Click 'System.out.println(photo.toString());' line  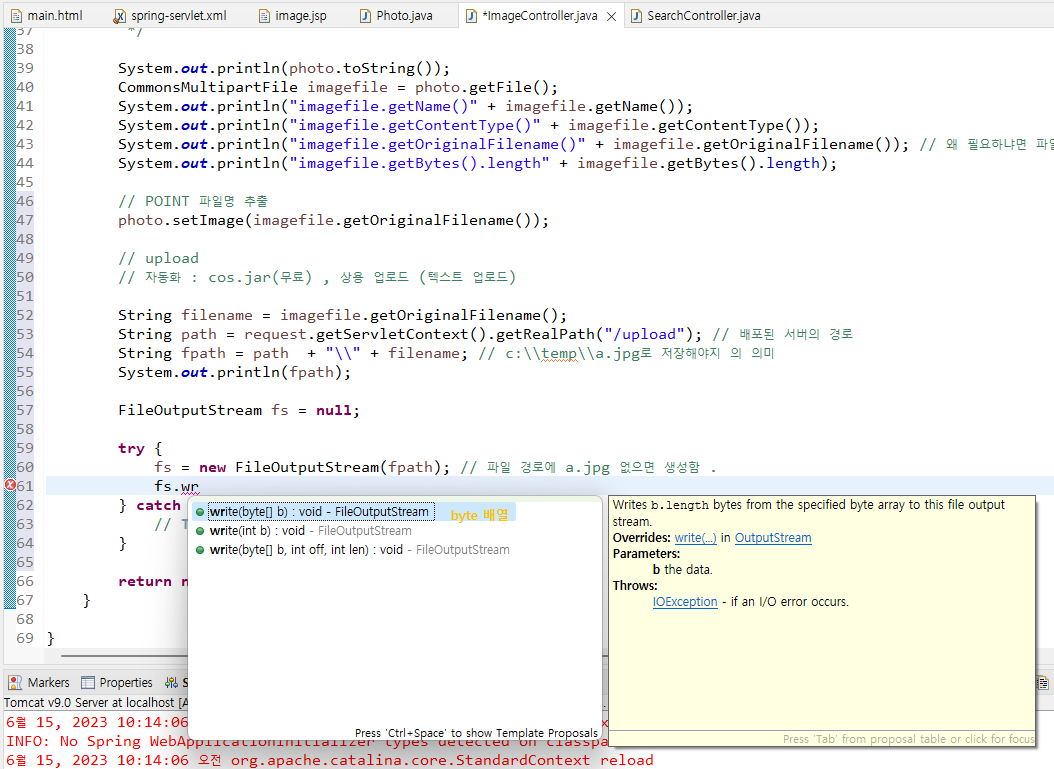click(x=284, y=69)
